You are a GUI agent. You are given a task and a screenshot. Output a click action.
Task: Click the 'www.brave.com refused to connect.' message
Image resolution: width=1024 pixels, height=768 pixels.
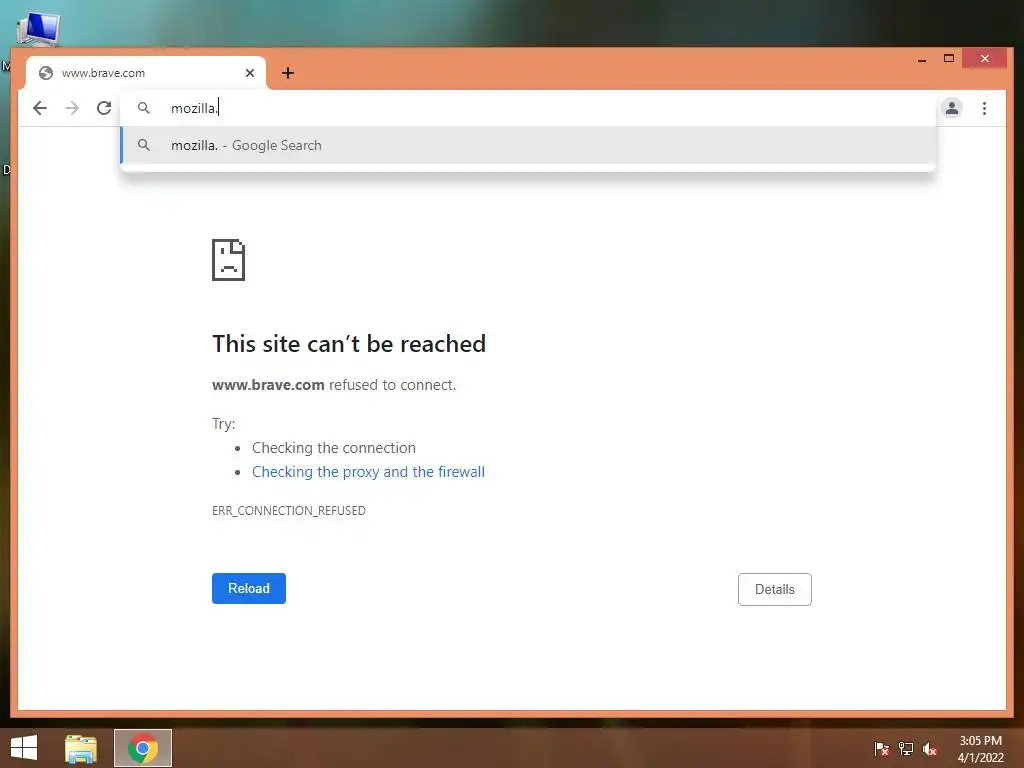point(334,385)
